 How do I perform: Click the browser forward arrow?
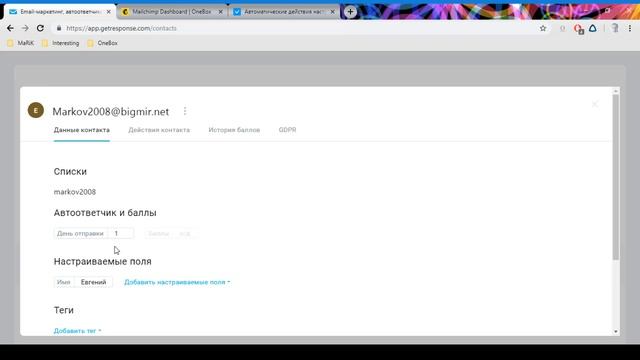point(25,28)
